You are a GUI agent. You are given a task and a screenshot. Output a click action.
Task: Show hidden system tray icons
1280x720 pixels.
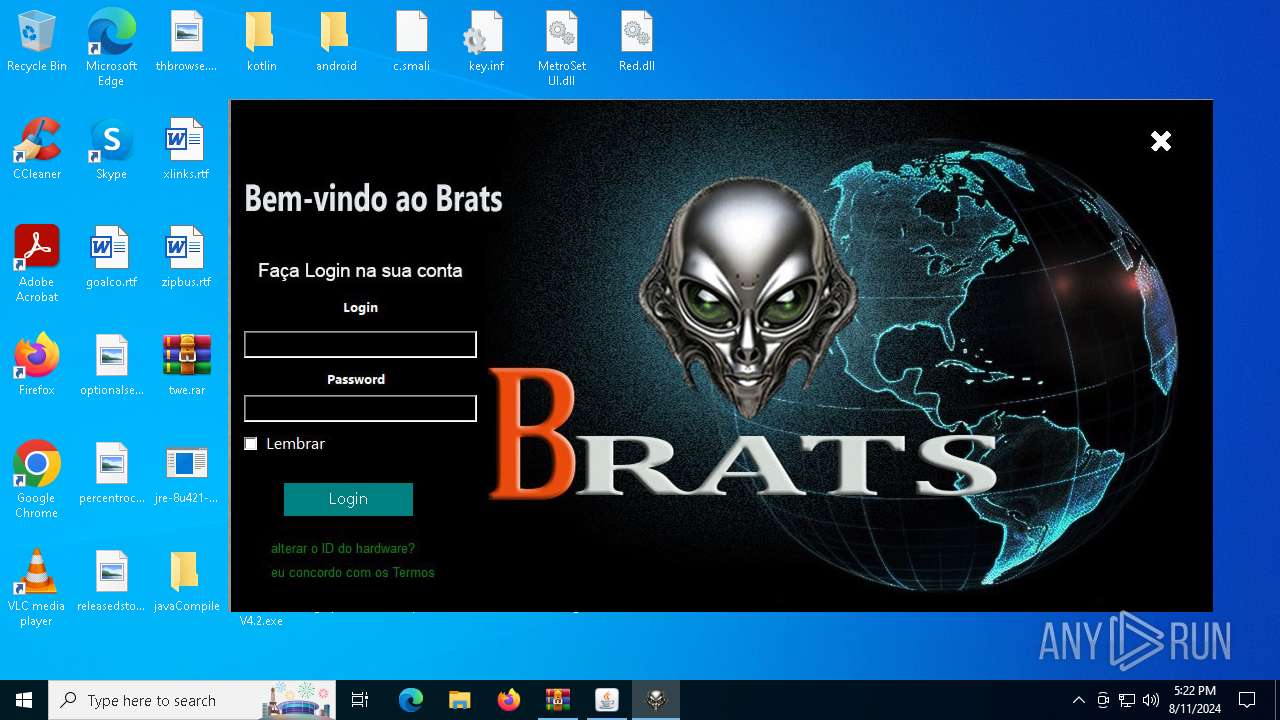1078,700
